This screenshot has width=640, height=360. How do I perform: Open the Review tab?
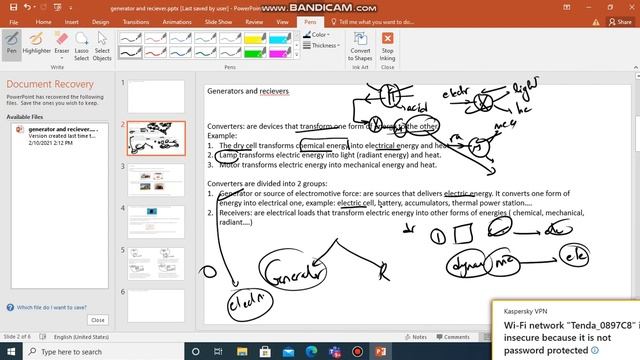point(254,22)
